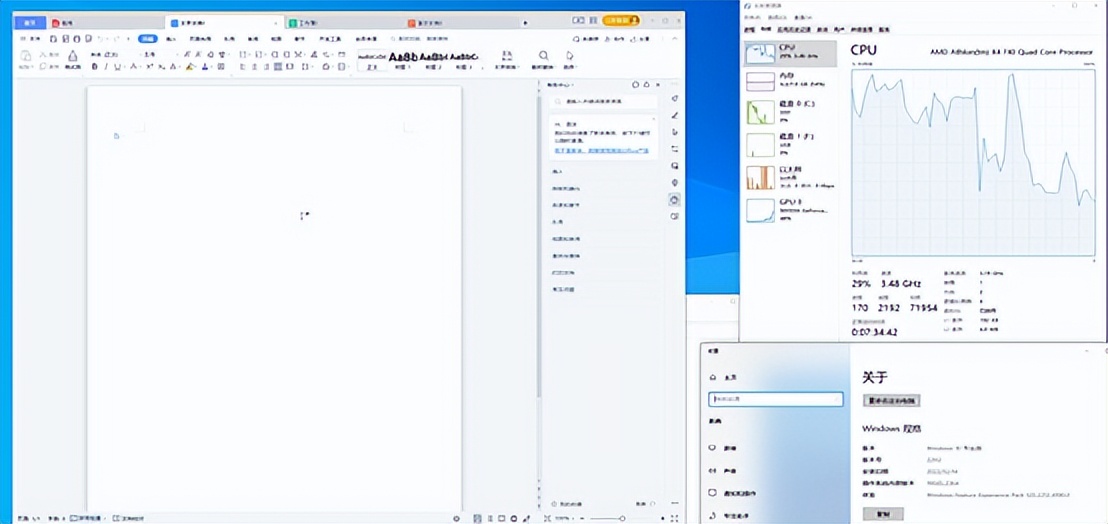The image size is (1108, 524).
Task: Close the WPS right side pane
Action: pyautogui.click(x=656, y=85)
